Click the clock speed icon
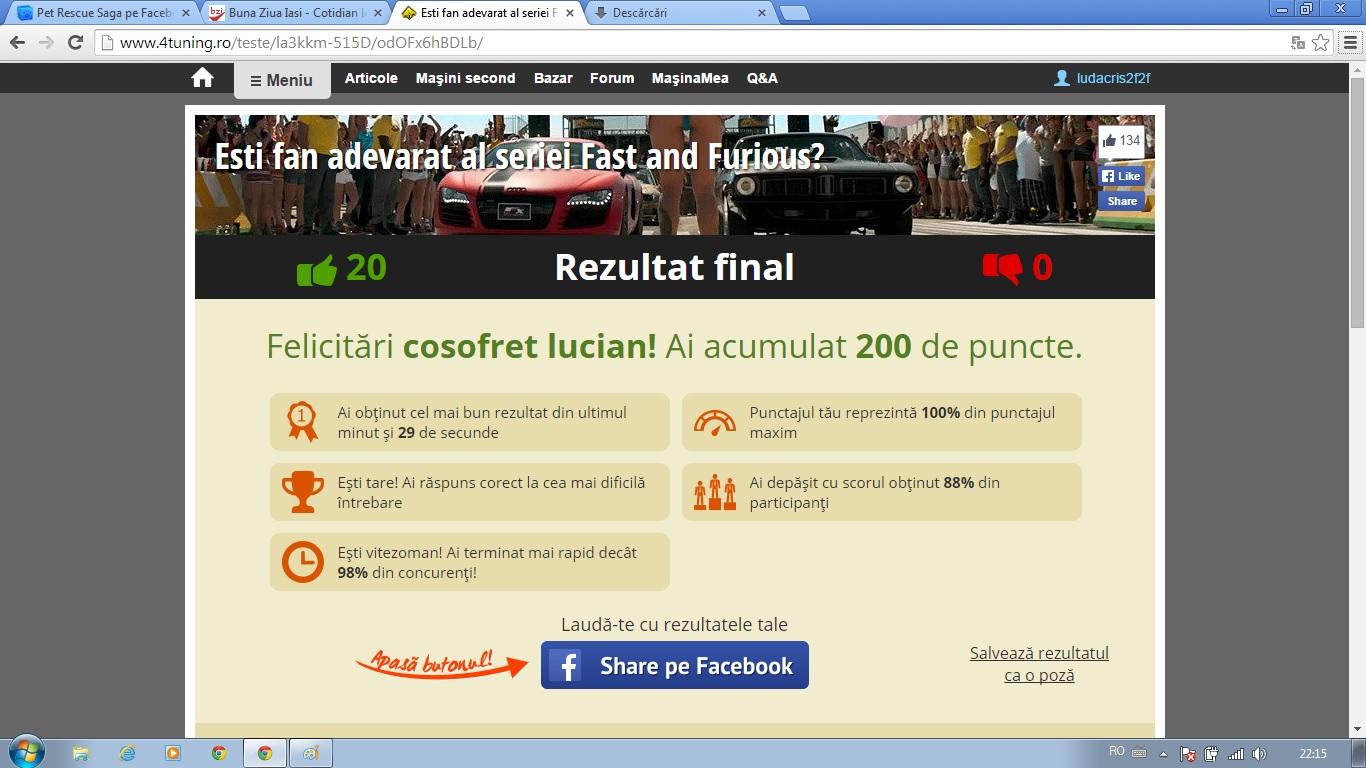Image resolution: width=1366 pixels, height=768 pixels. 302,562
